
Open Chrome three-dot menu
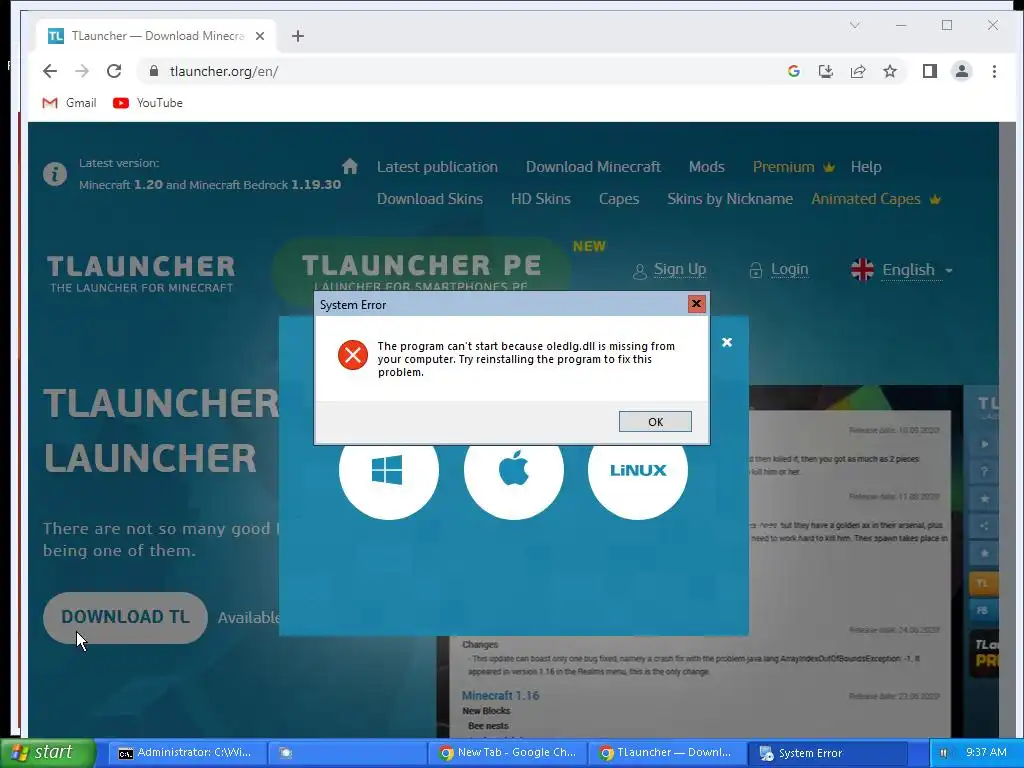tap(994, 71)
